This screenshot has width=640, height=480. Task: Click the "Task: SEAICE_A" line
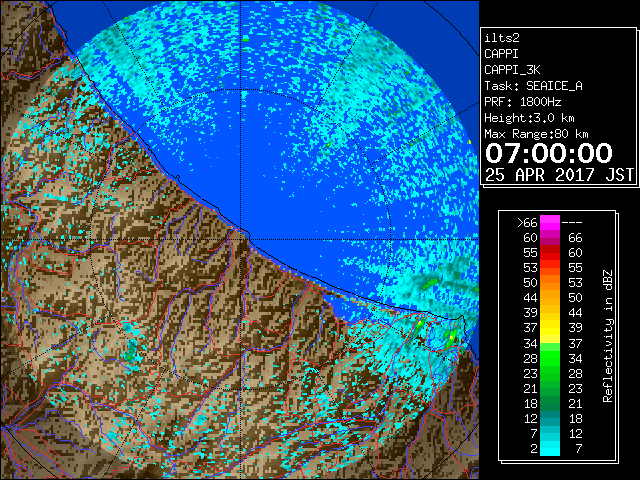[533, 86]
